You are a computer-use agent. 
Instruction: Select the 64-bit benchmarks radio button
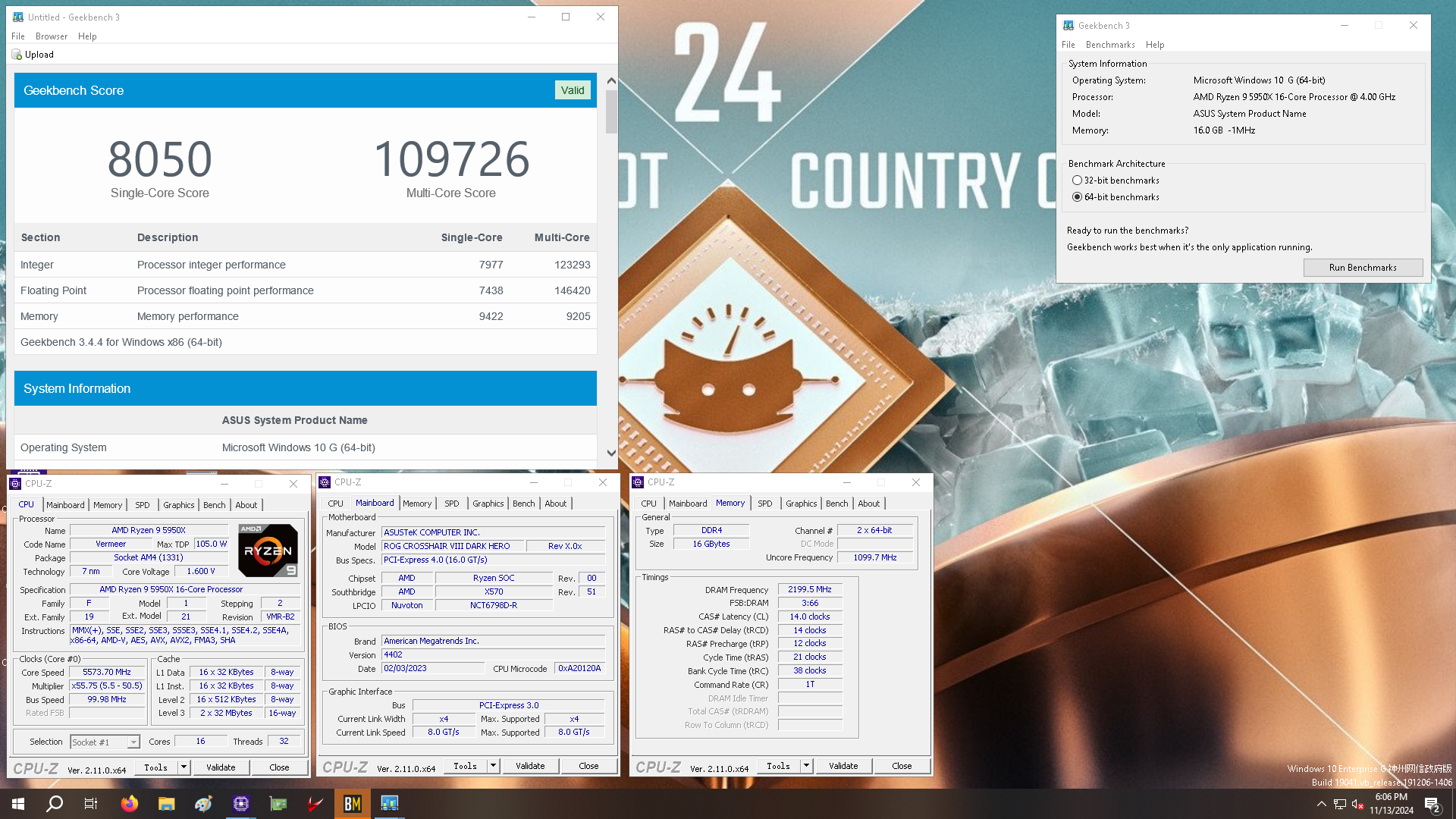1077,197
